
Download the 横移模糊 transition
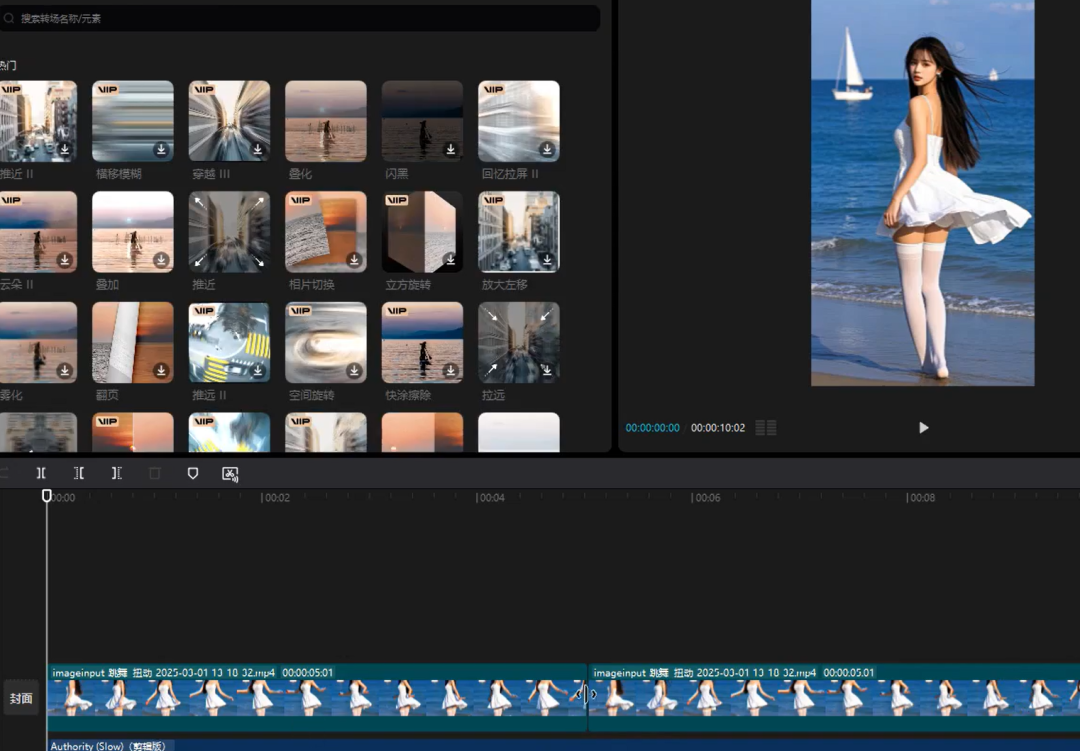[161, 149]
